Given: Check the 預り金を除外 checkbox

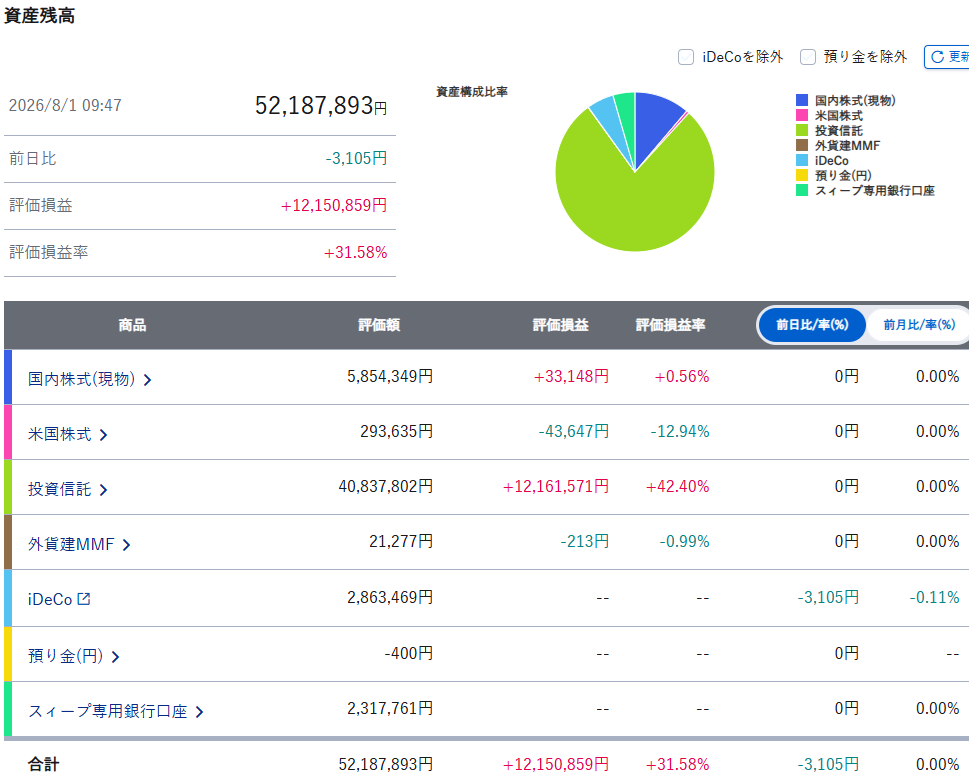Looking at the screenshot, I should 808,57.
